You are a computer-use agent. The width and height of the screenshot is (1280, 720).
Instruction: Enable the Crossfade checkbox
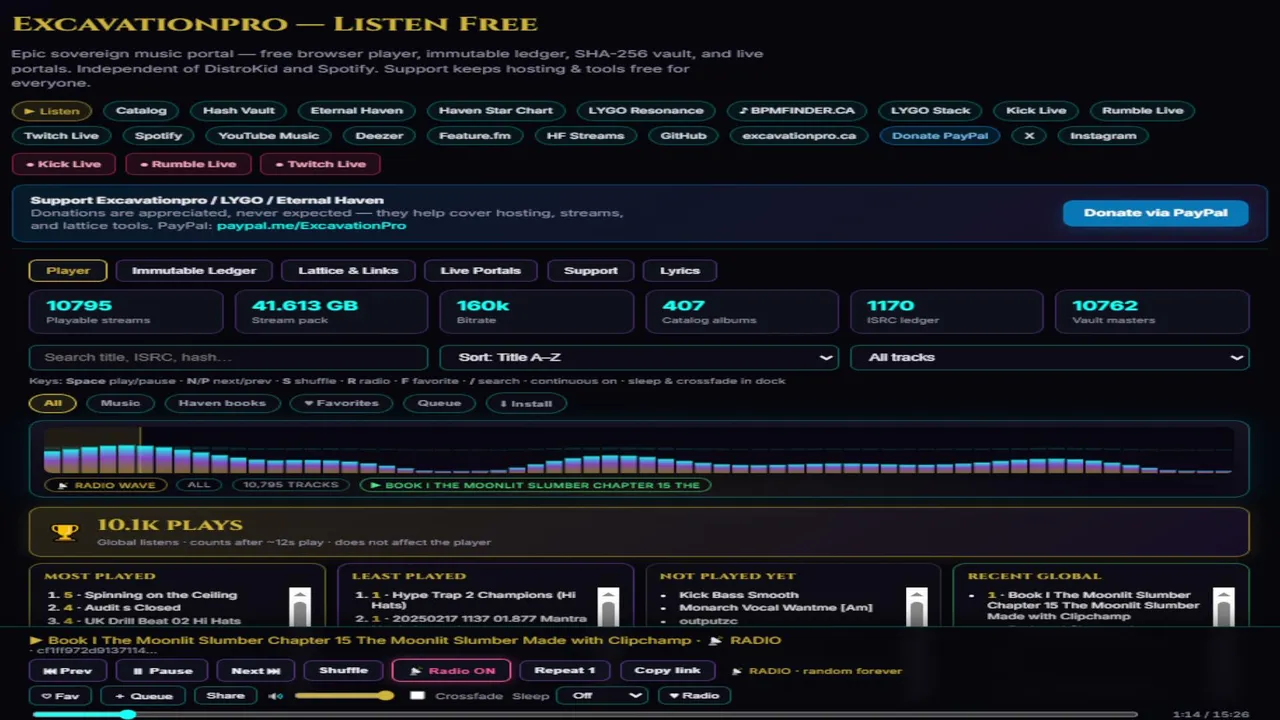click(x=418, y=696)
